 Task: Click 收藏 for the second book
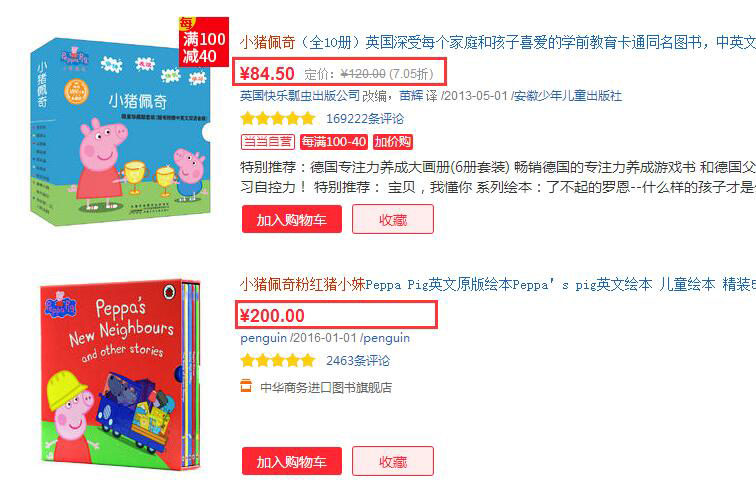(393, 462)
